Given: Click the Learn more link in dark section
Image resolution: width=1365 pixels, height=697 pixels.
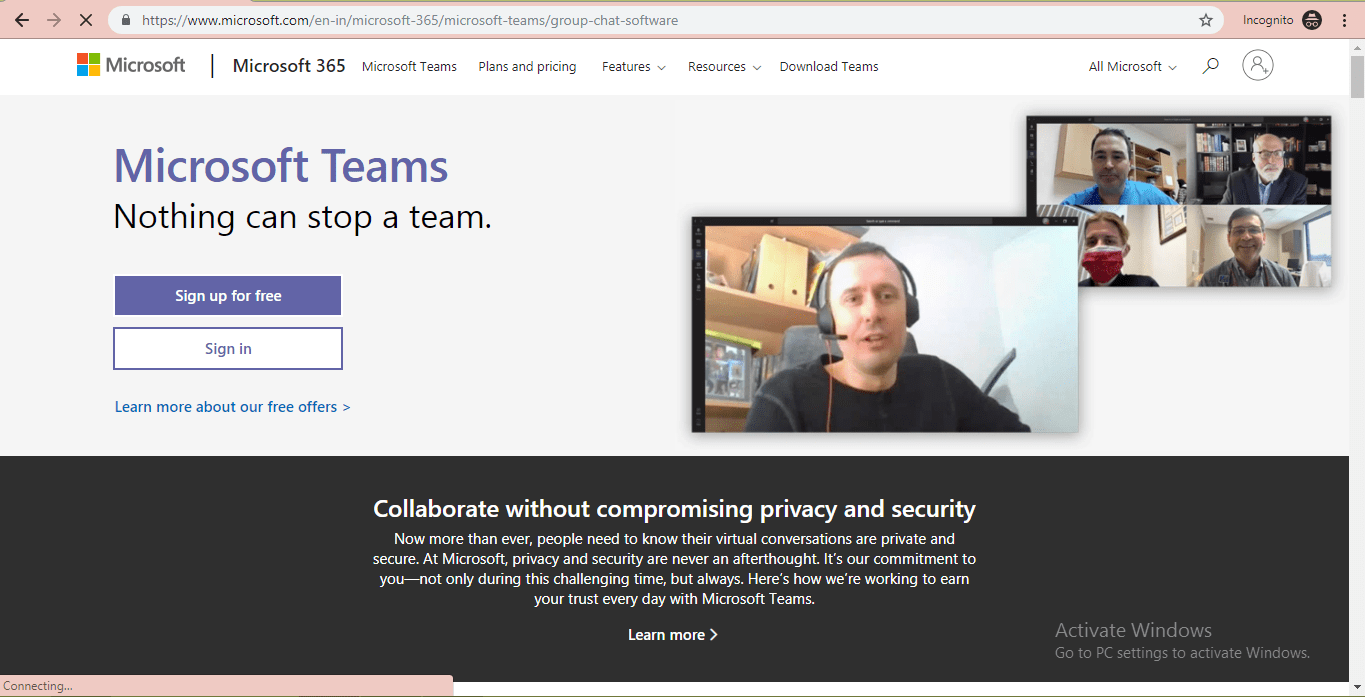Looking at the screenshot, I should (x=673, y=635).
